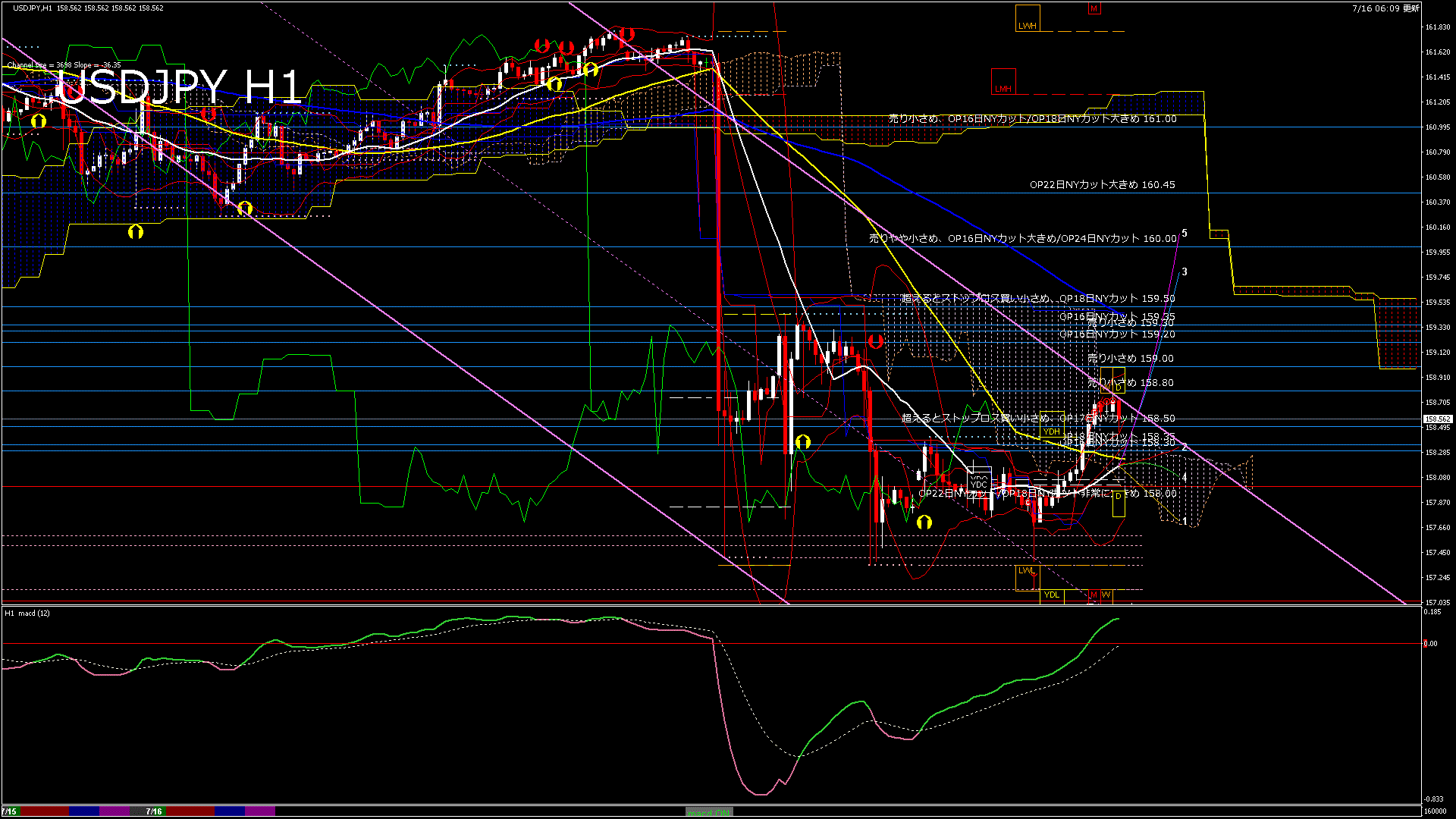
Task: Click the 7/16 date marker on the session bar
Action: click(x=154, y=811)
